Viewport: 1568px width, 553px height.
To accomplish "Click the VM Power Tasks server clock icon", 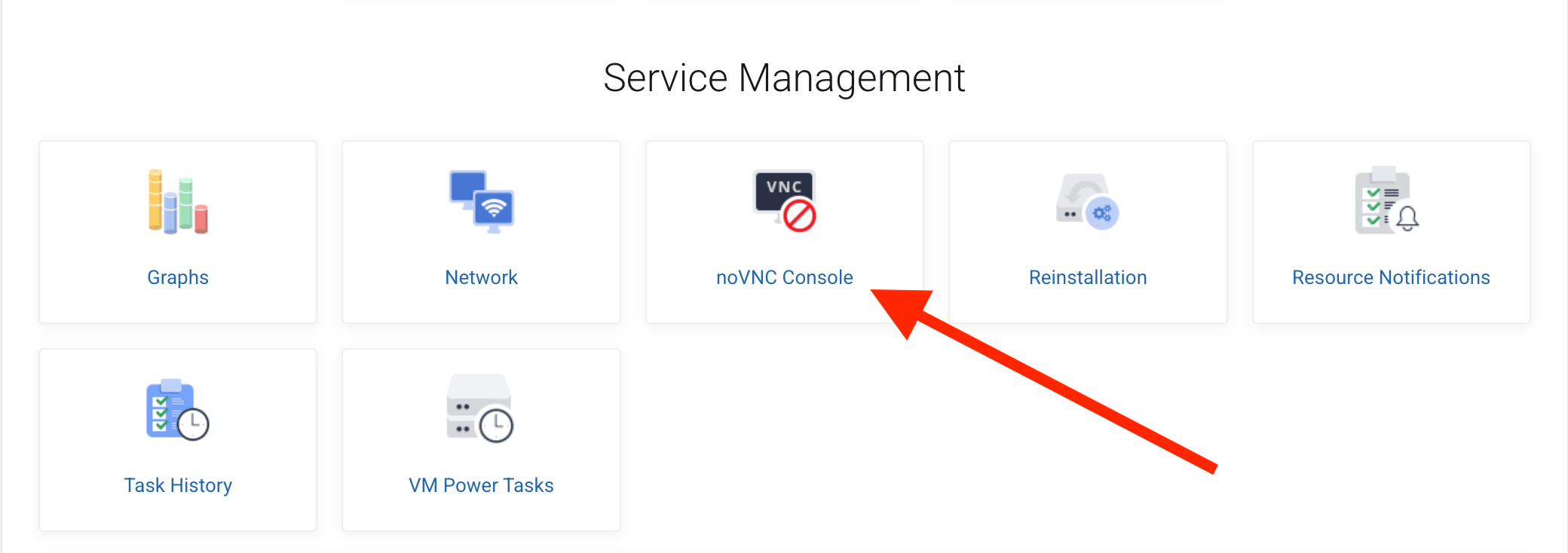I will tap(479, 408).
